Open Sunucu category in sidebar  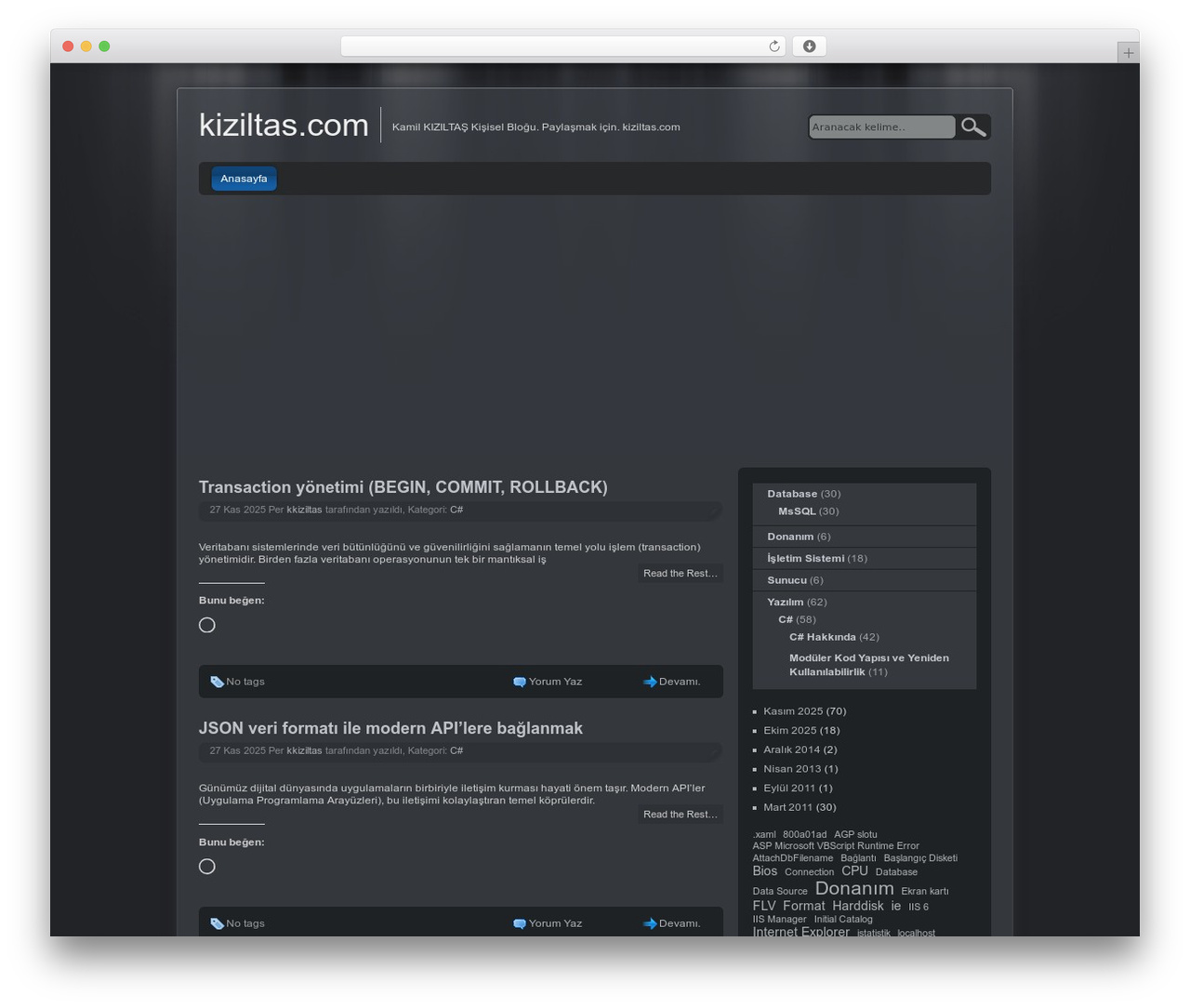tap(787, 580)
